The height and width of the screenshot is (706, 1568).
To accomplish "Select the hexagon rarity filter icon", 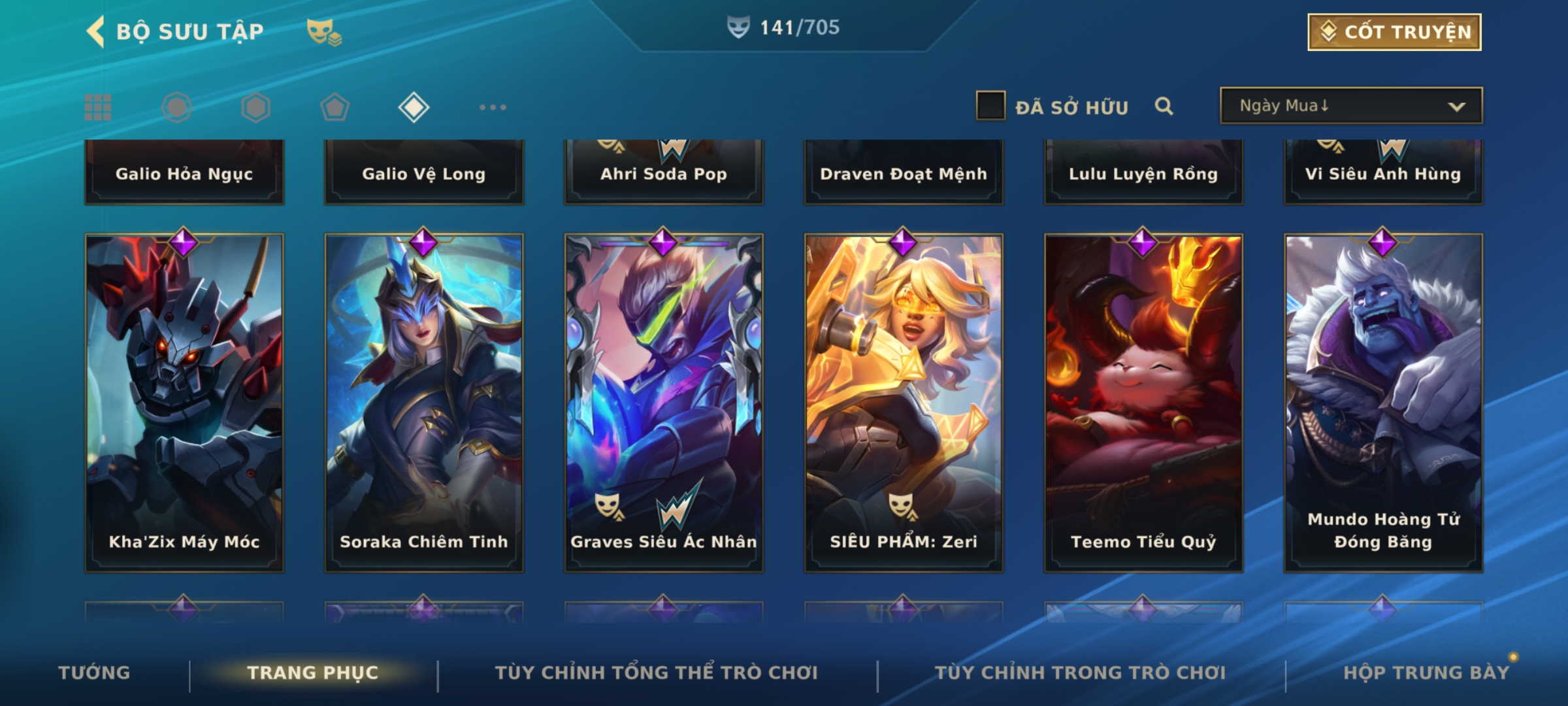I will click(x=255, y=107).
